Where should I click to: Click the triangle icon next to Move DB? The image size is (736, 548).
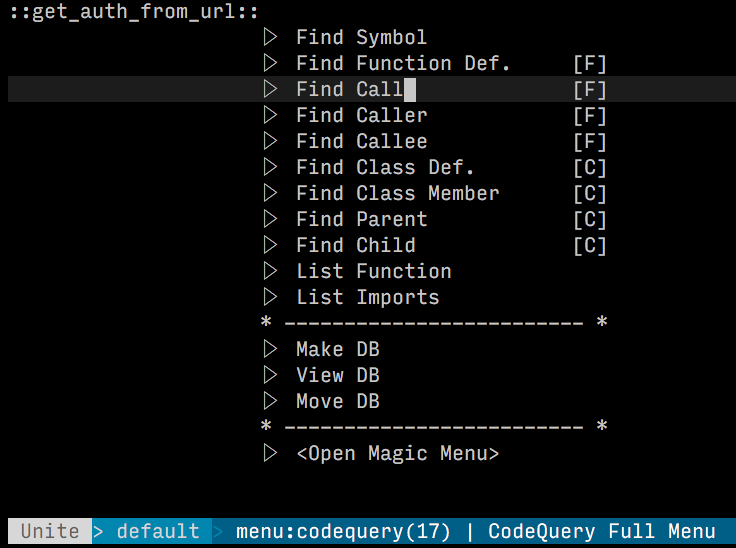270,401
